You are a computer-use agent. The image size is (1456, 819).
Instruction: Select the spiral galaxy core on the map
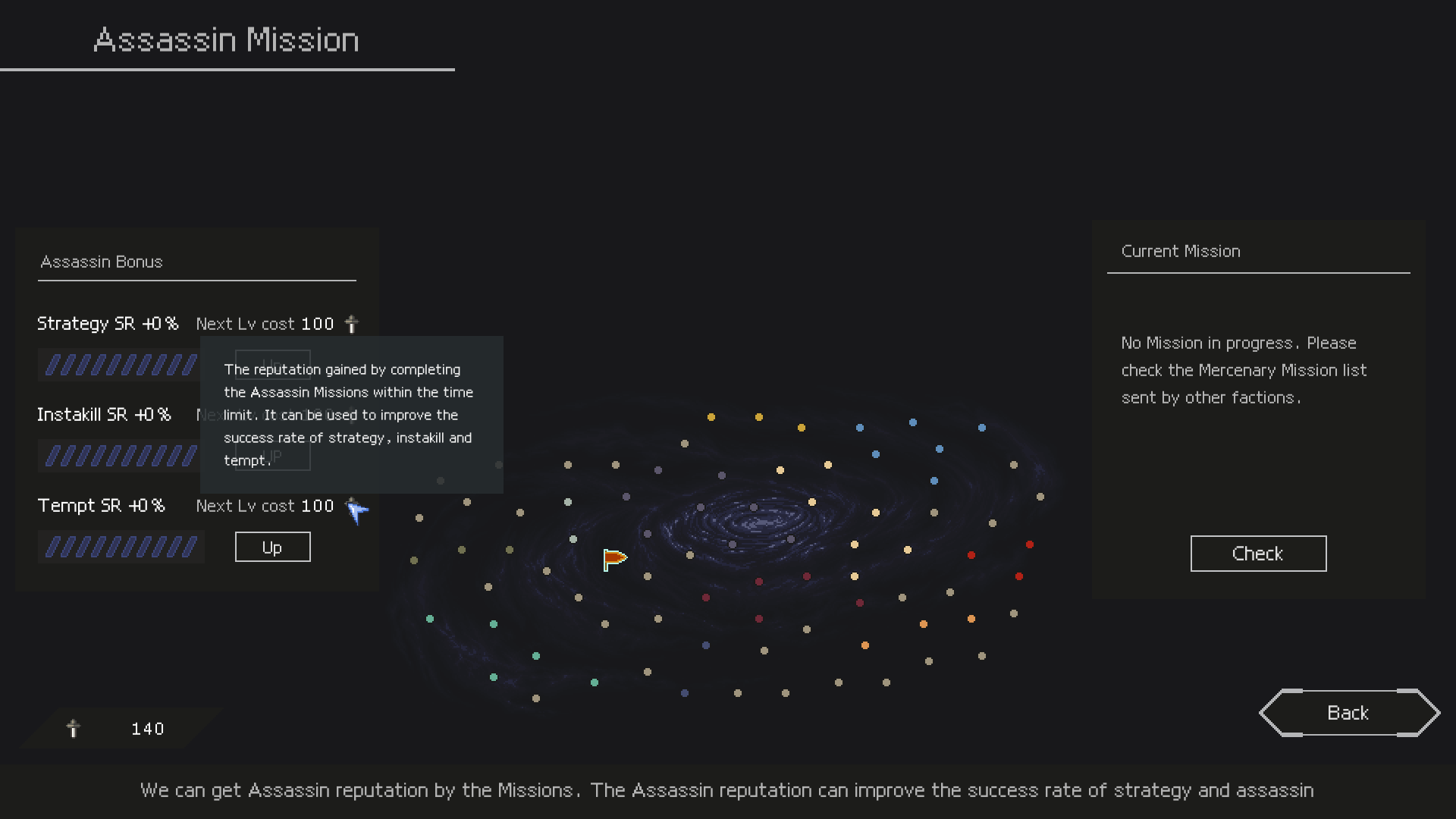[x=757, y=522]
